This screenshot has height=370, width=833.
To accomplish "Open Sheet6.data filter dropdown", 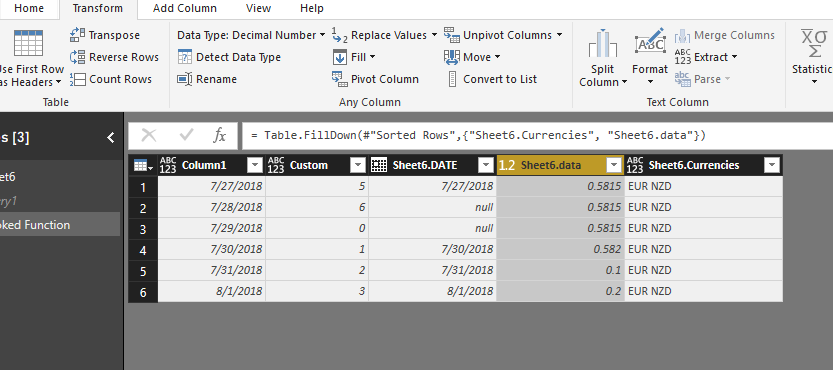I will [x=614, y=165].
